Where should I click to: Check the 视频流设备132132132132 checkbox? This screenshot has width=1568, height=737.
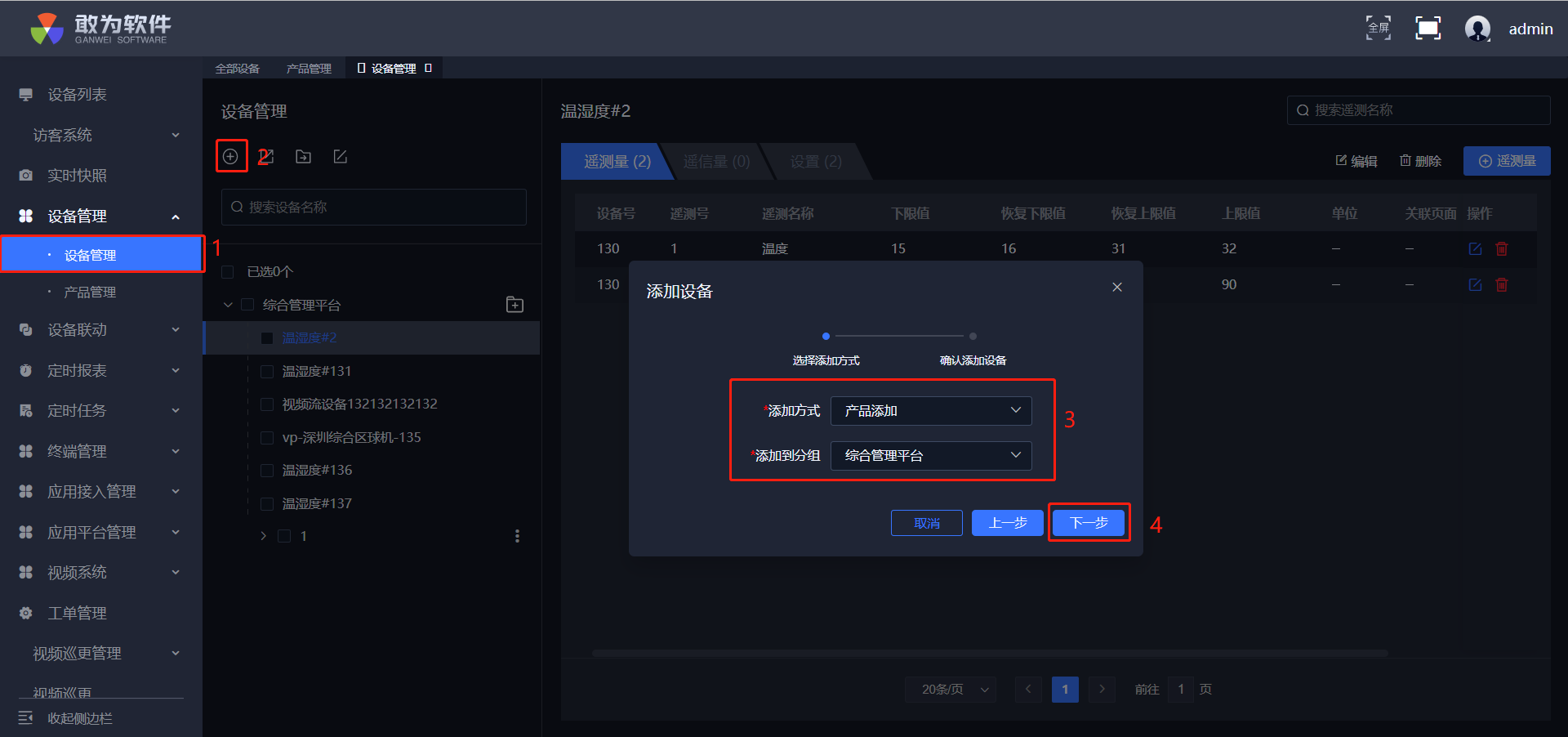click(x=266, y=404)
